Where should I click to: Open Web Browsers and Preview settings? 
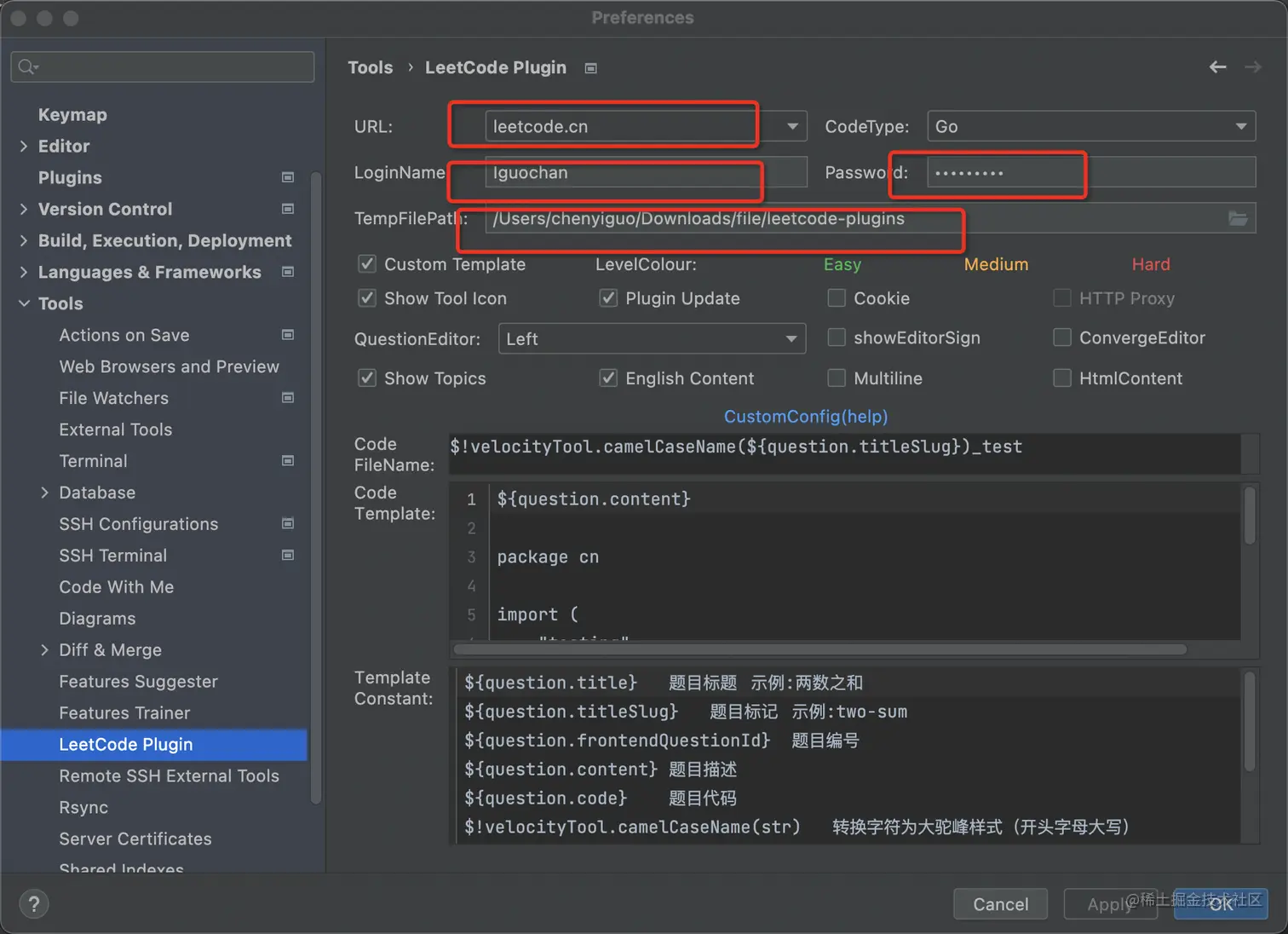[x=169, y=366]
